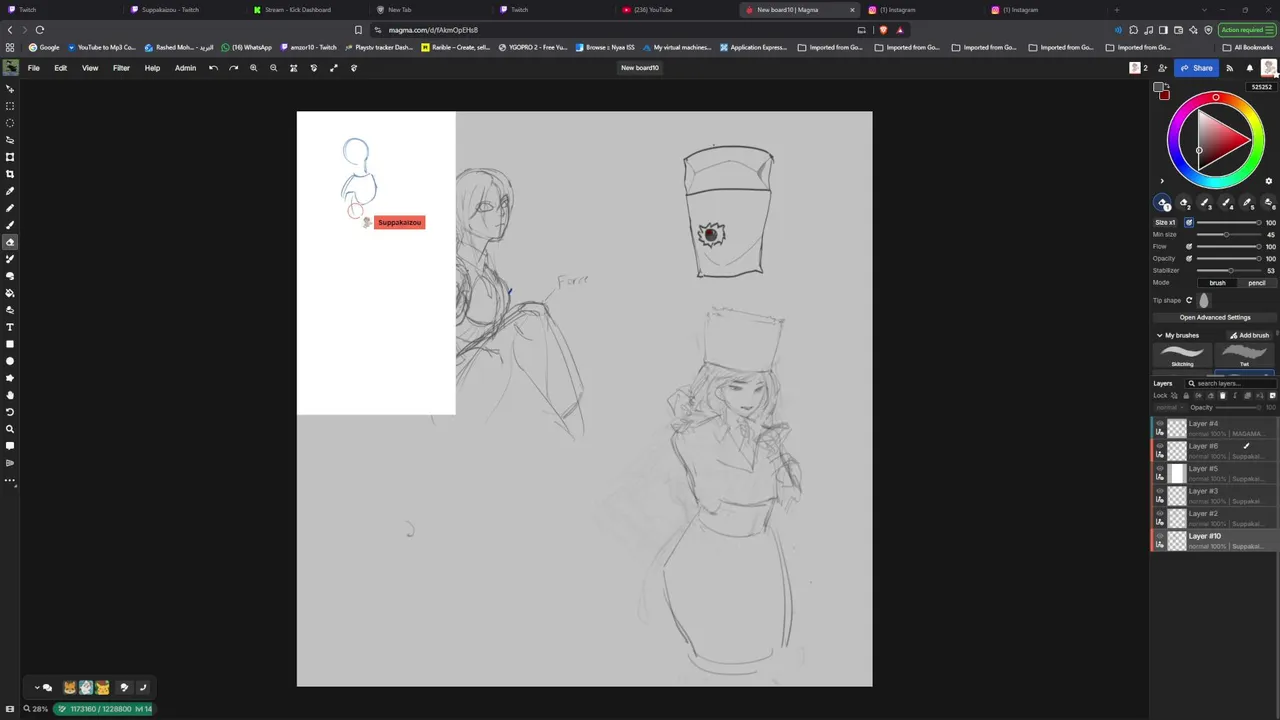This screenshot has height=720, width=1280.
Task: Switch mode to pencil
Action: tap(1256, 283)
